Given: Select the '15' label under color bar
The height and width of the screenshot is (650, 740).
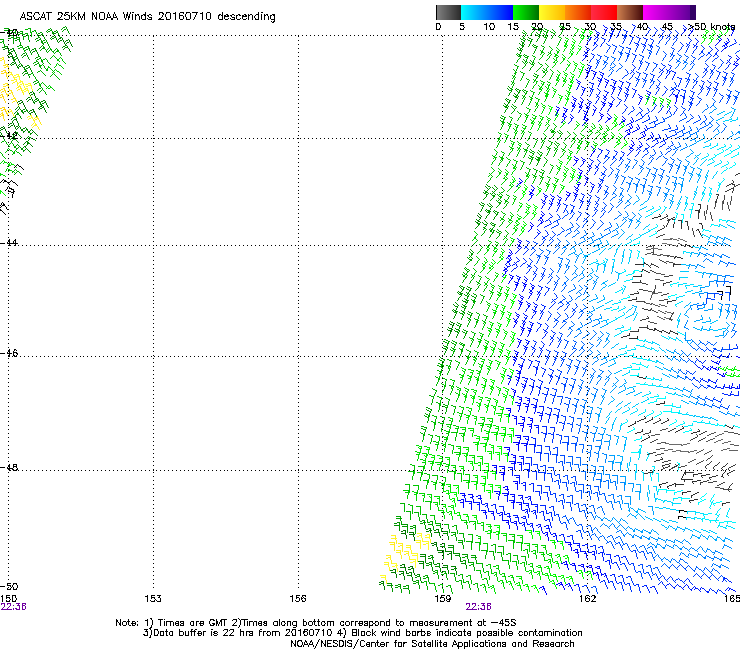Looking at the screenshot, I should [513, 27].
